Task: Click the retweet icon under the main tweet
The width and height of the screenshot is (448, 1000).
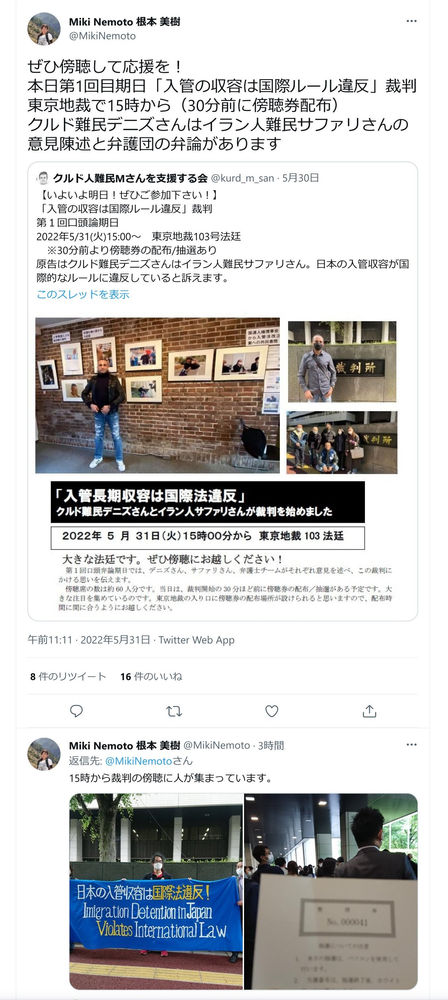Action: [x=174, y=710]
